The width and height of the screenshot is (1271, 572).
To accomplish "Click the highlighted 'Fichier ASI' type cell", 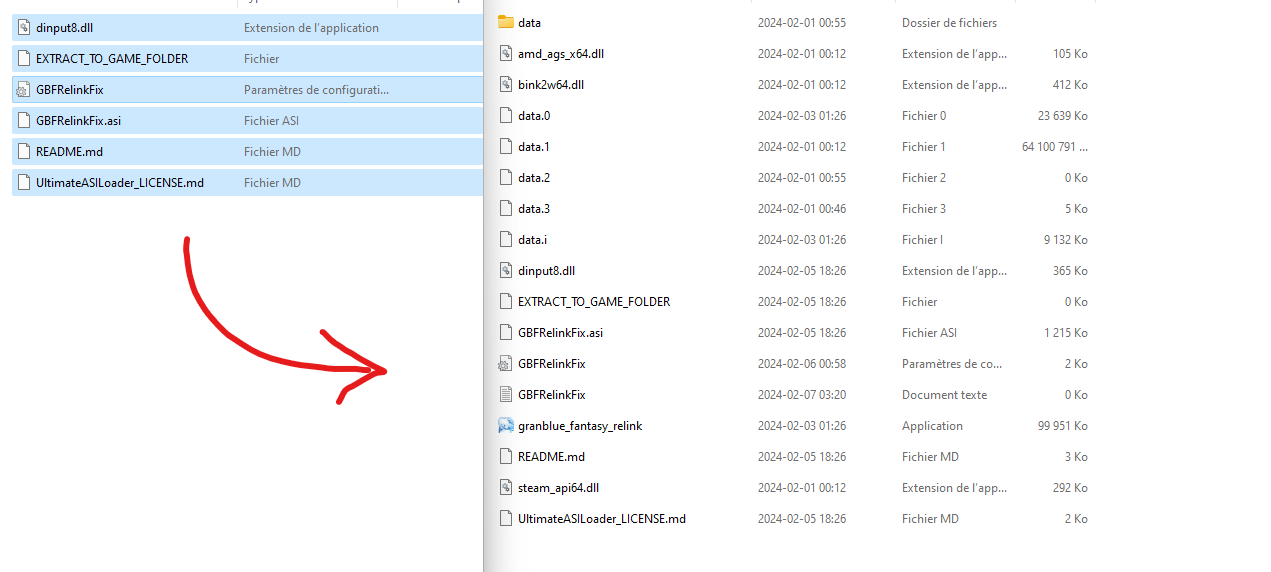I will tap(271, 120).
